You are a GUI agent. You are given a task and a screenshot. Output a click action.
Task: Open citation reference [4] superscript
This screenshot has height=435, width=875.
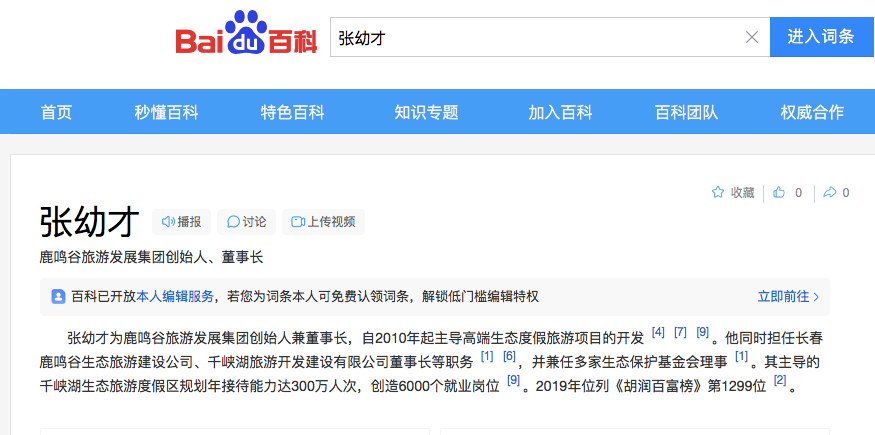(658, 332)
